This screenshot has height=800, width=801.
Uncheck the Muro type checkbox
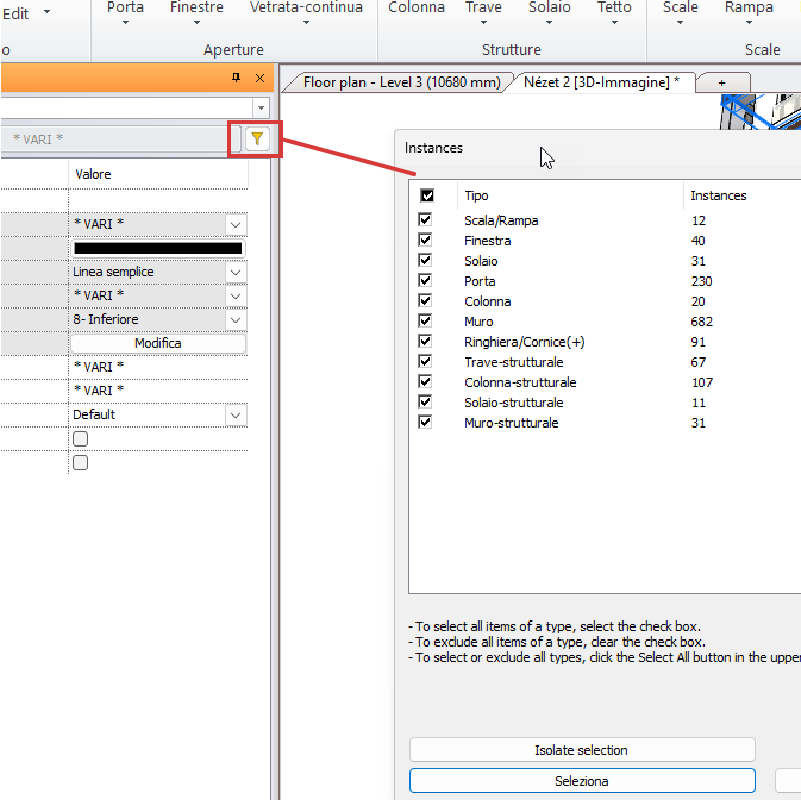[426, 321]
